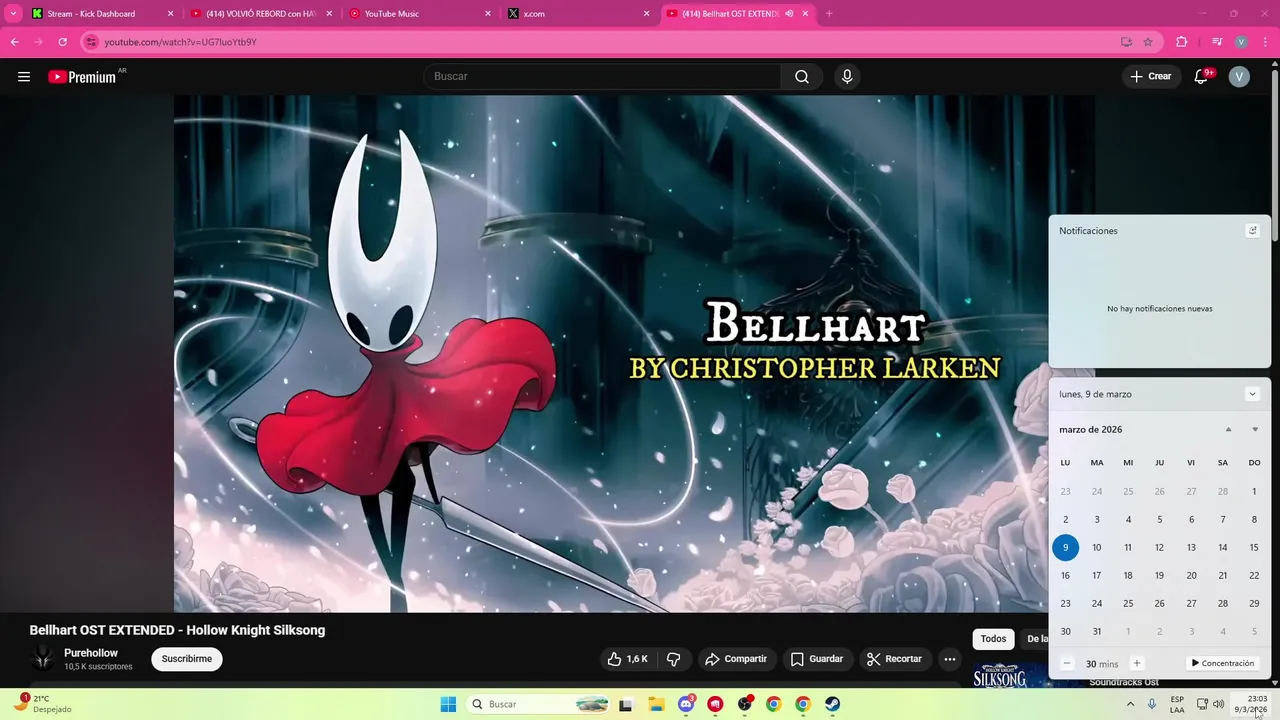This screenshot has height=720, width=1280.
Task: Switch to x.com tab
Action: pyautogui.click(x=578, y=14)
